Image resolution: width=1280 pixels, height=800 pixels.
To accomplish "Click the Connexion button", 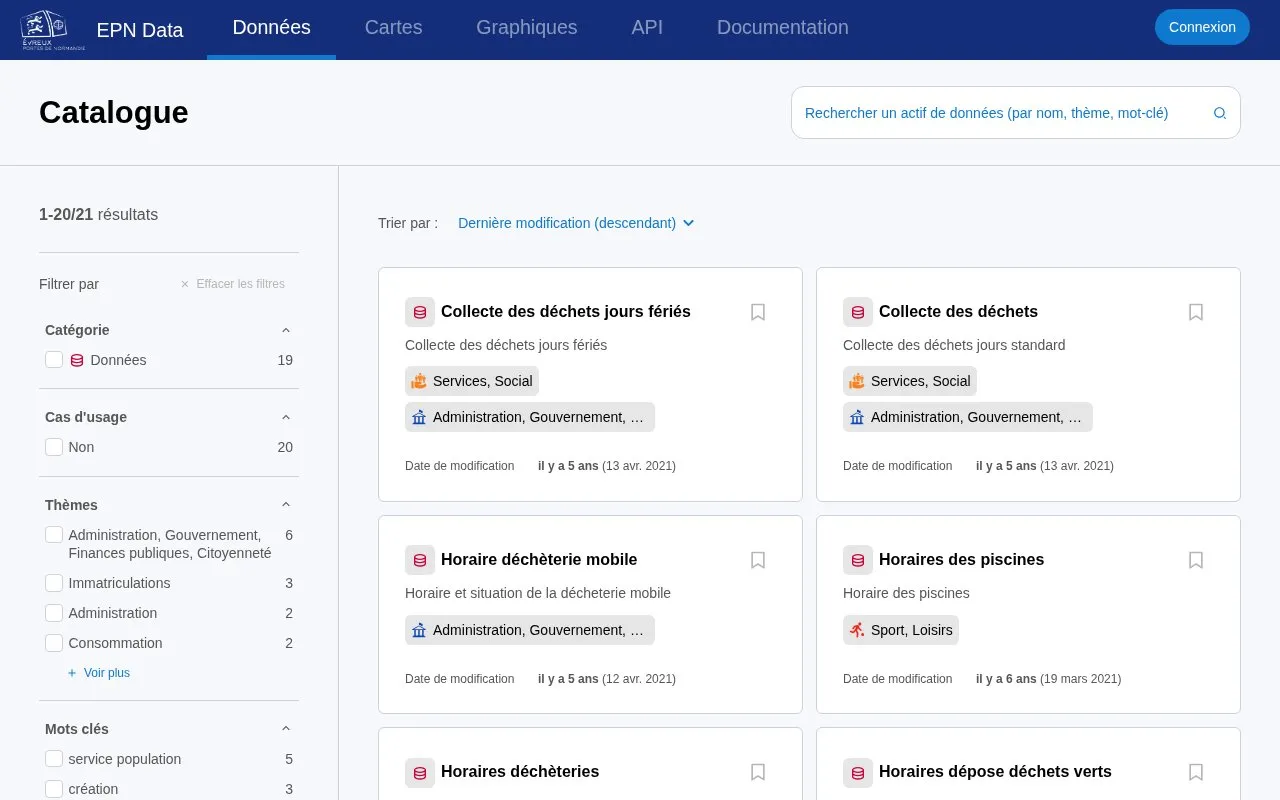I will point(1202,27).
